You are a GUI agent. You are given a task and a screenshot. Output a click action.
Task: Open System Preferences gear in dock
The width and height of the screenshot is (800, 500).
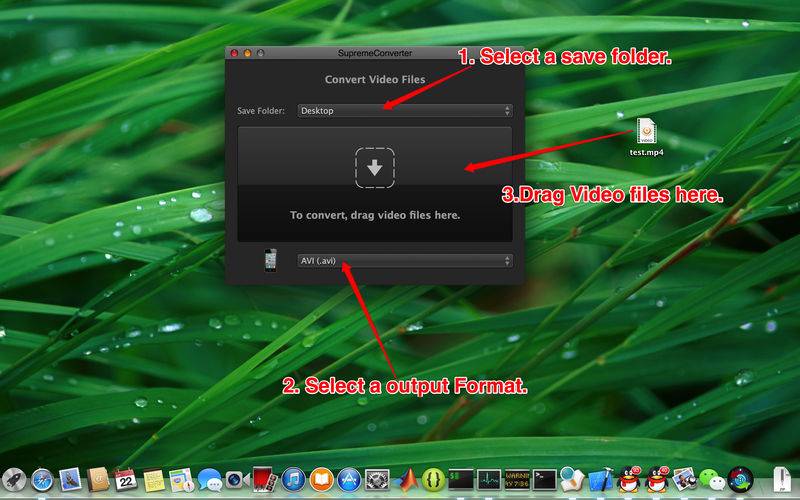[377, 479]
